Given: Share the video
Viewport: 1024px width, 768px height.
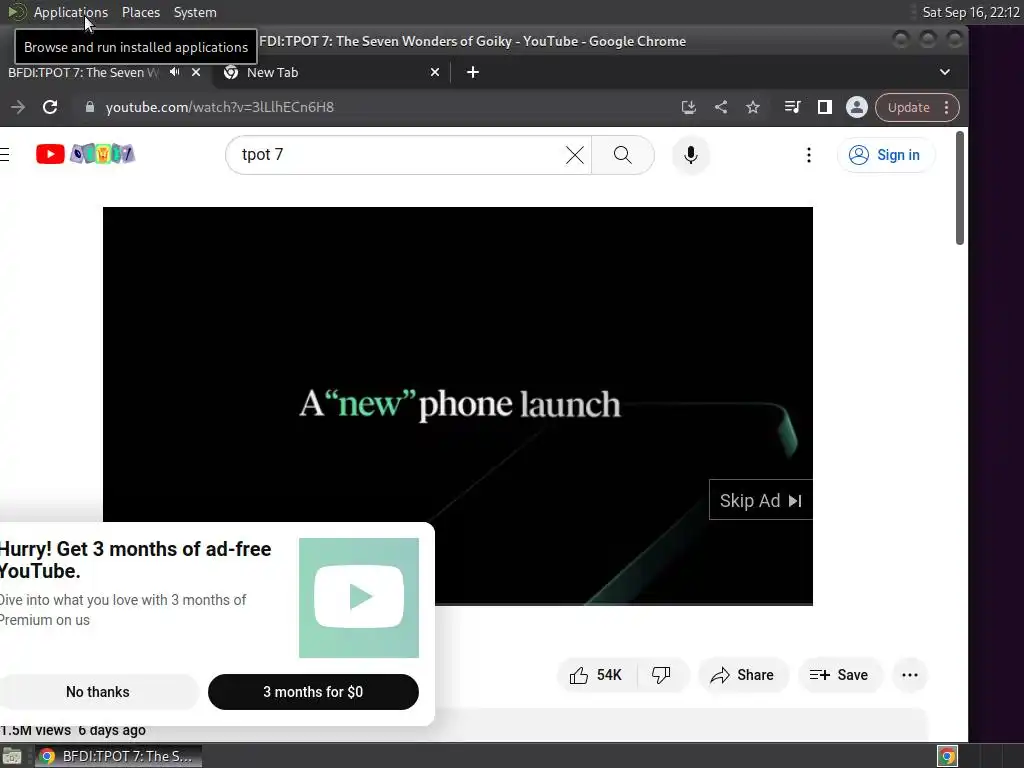Looking at the screenshot, I should pyautogui.click(x=743, y=675).
